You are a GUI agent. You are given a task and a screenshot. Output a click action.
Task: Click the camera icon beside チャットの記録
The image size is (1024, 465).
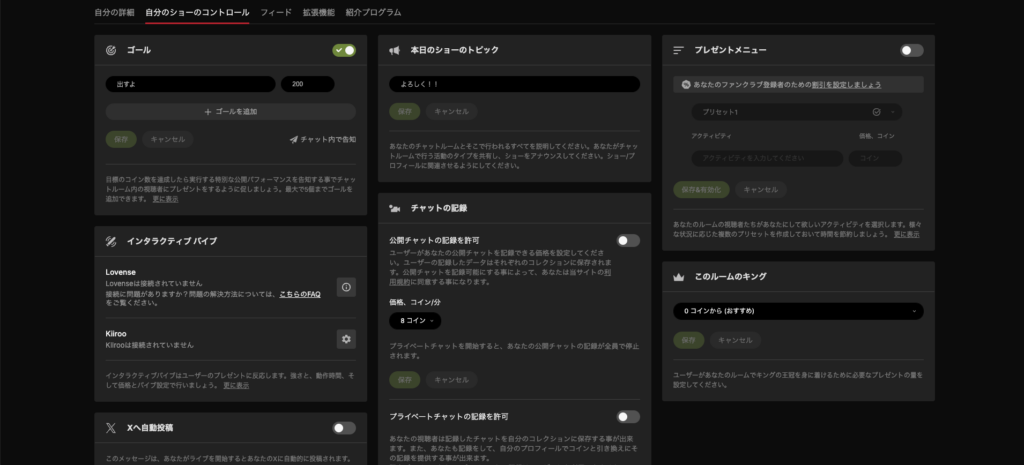coord(395,208)
